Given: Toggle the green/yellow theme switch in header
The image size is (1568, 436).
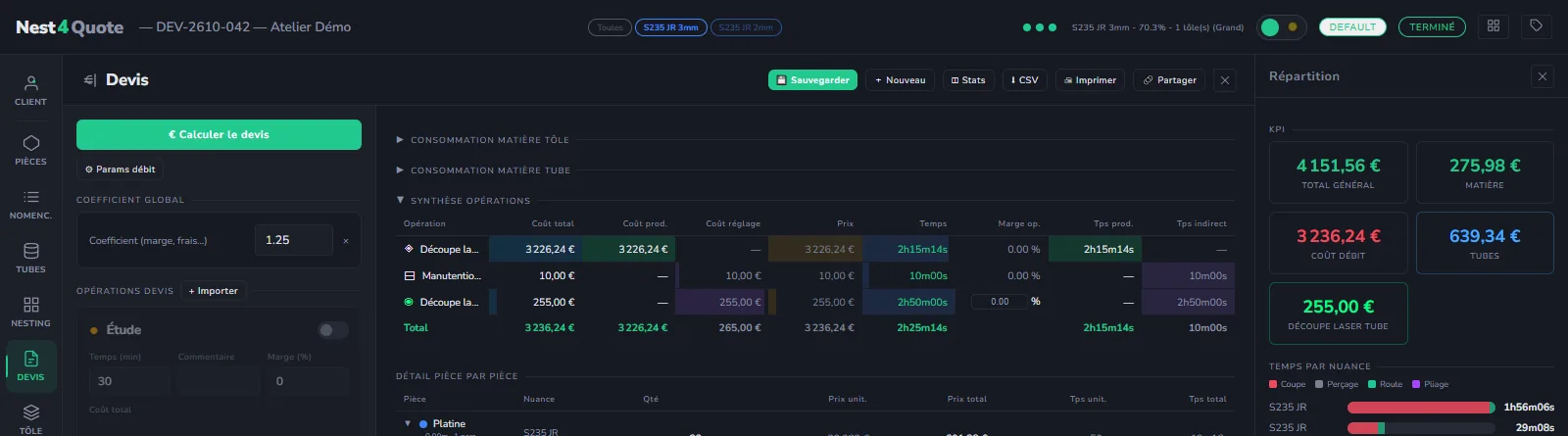Looking at the screenshot, I should [x=1281, y=27].
